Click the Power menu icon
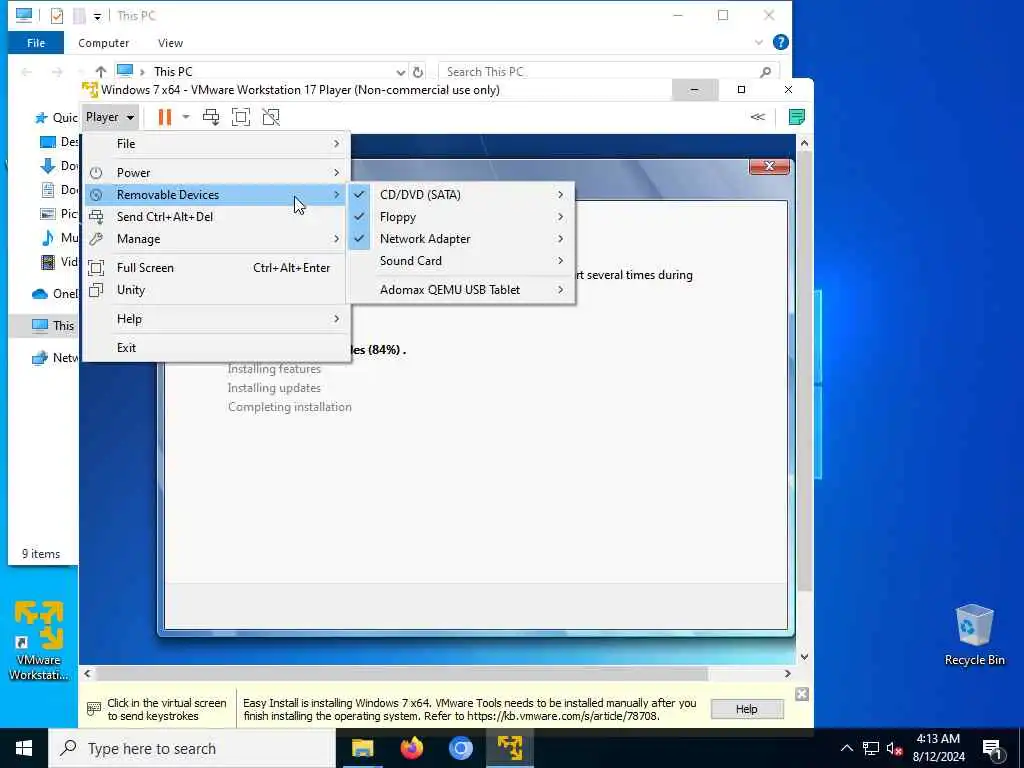Image resolution: width=1024 pixels, height=768 pixels. [96, 172]
